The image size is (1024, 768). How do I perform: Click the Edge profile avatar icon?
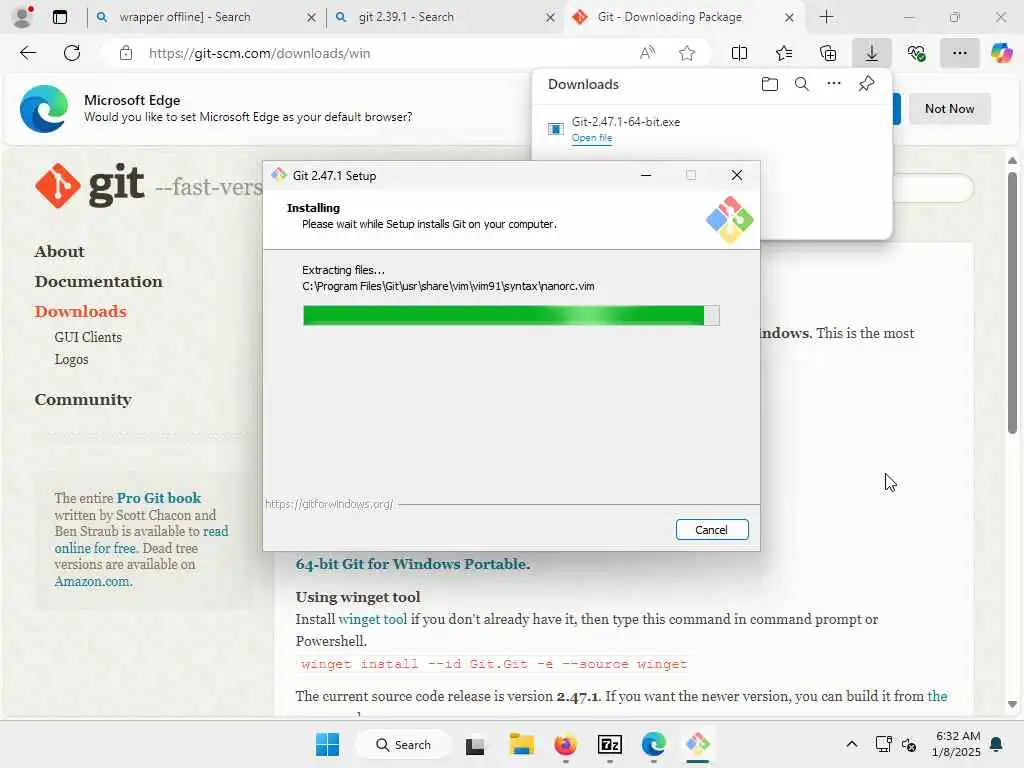click(24, 16)
